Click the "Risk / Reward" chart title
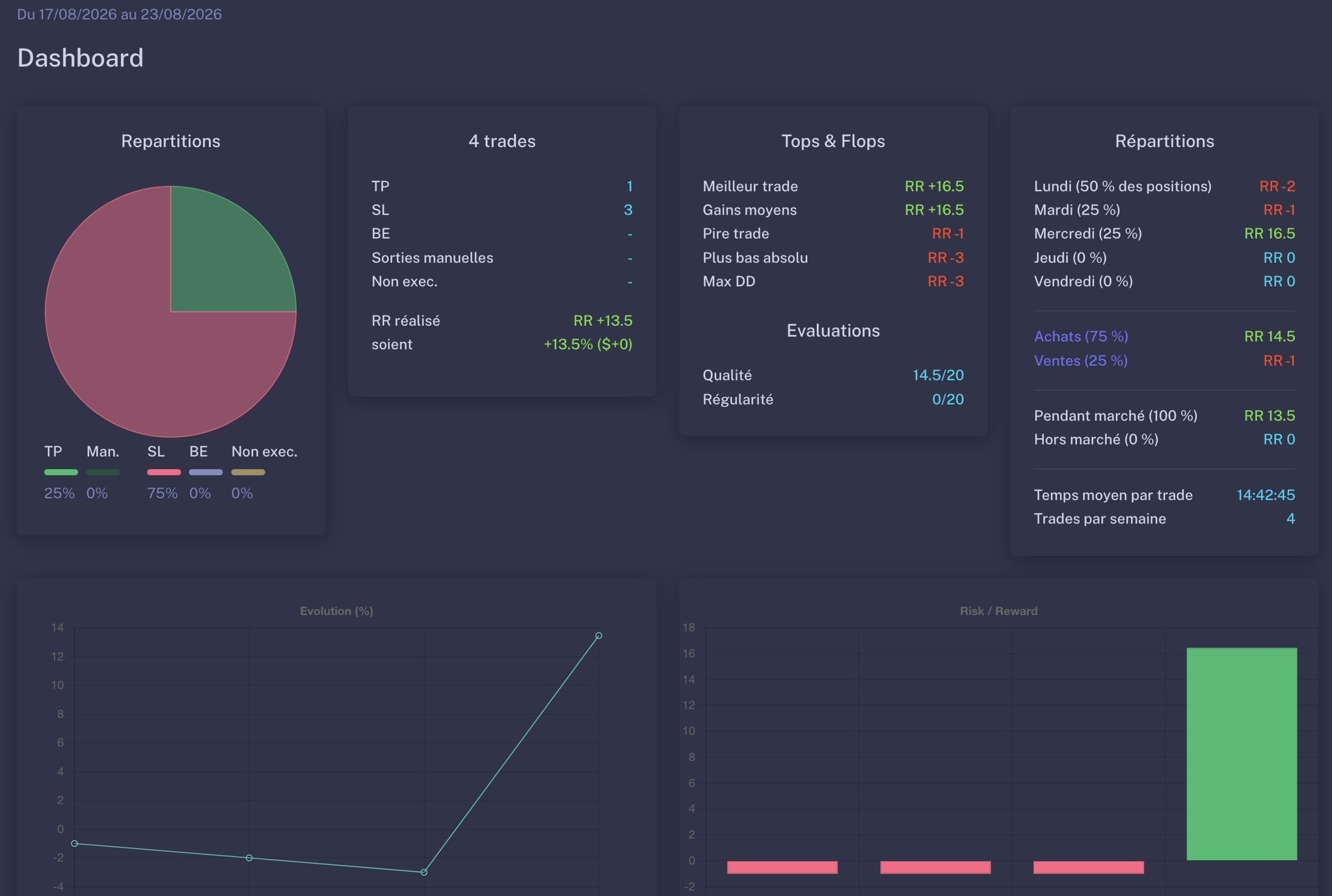The image size is (1332, 896). pos(999,611)
